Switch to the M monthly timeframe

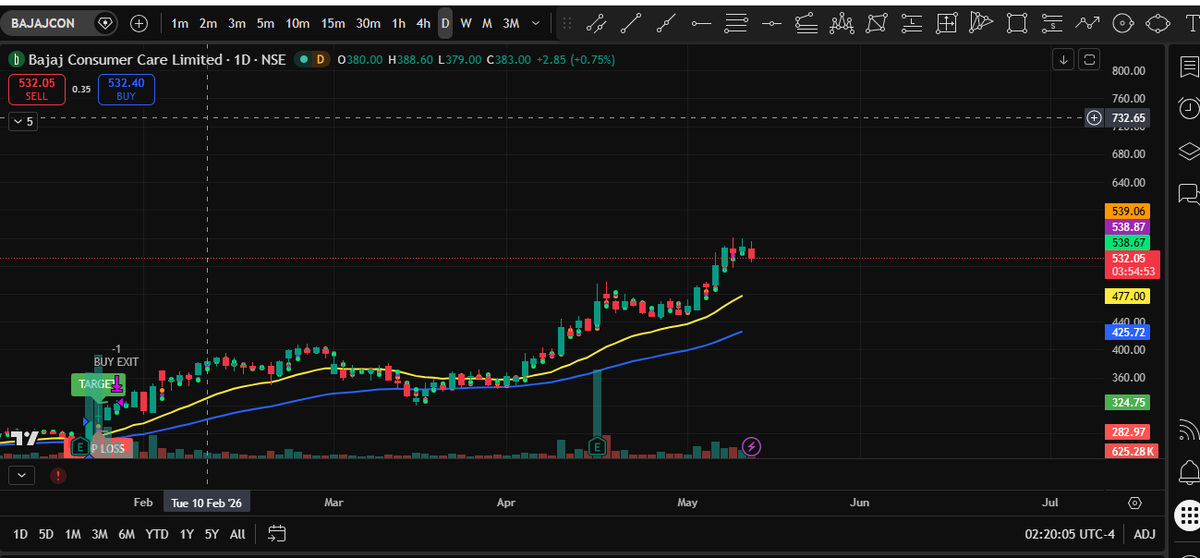click(x=487, y=23)
